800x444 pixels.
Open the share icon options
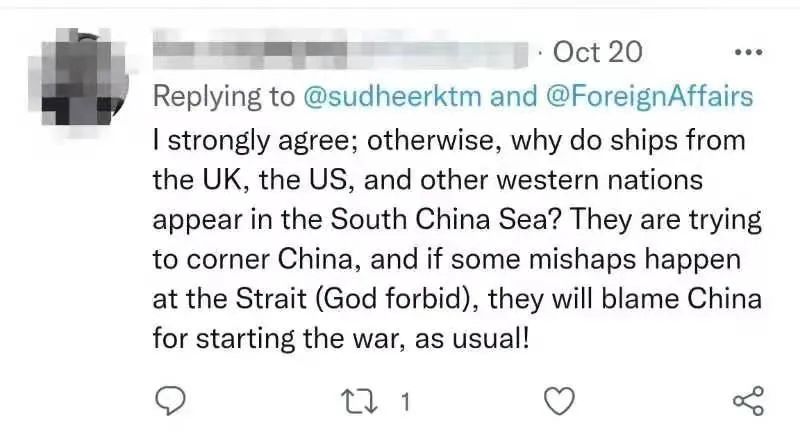click(x=748, y=401)
